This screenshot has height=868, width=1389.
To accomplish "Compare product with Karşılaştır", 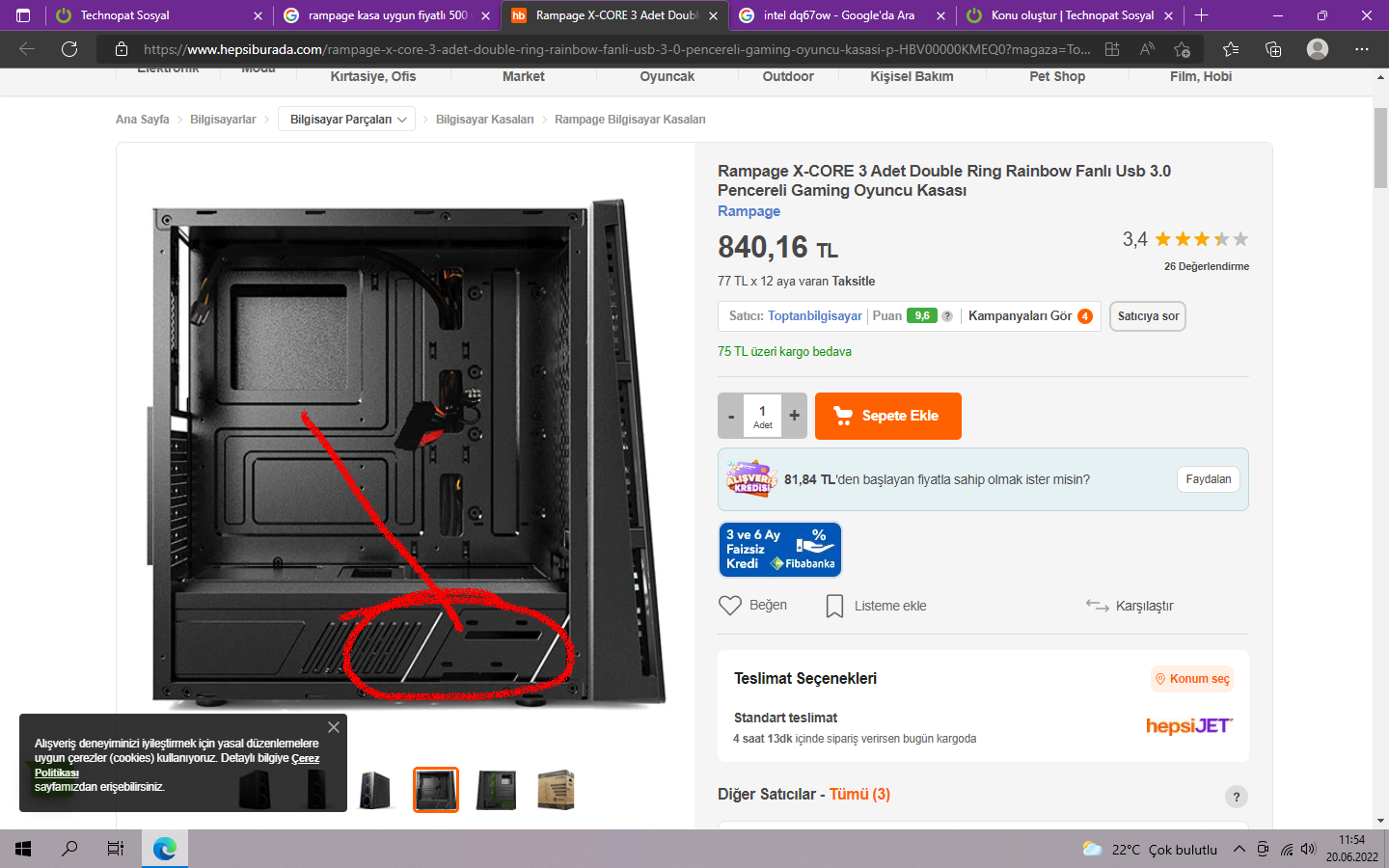I will [1130, 606].
